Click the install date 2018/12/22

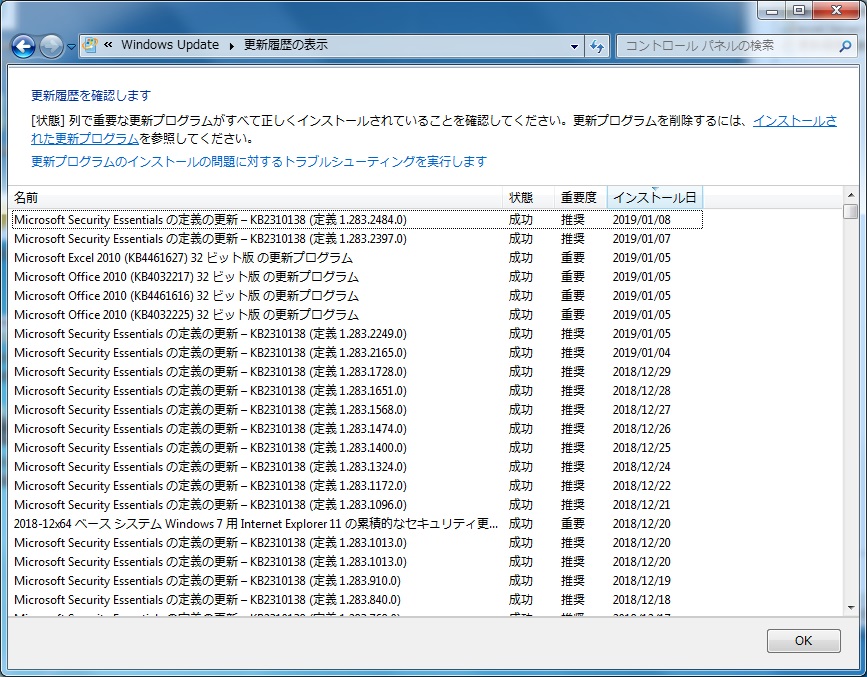641,486
